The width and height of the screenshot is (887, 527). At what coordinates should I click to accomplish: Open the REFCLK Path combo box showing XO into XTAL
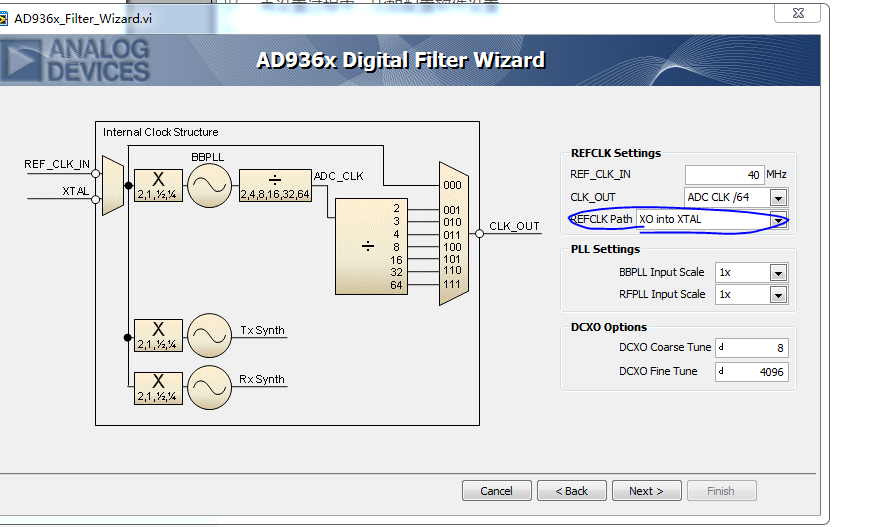click(x=712, y=219)
